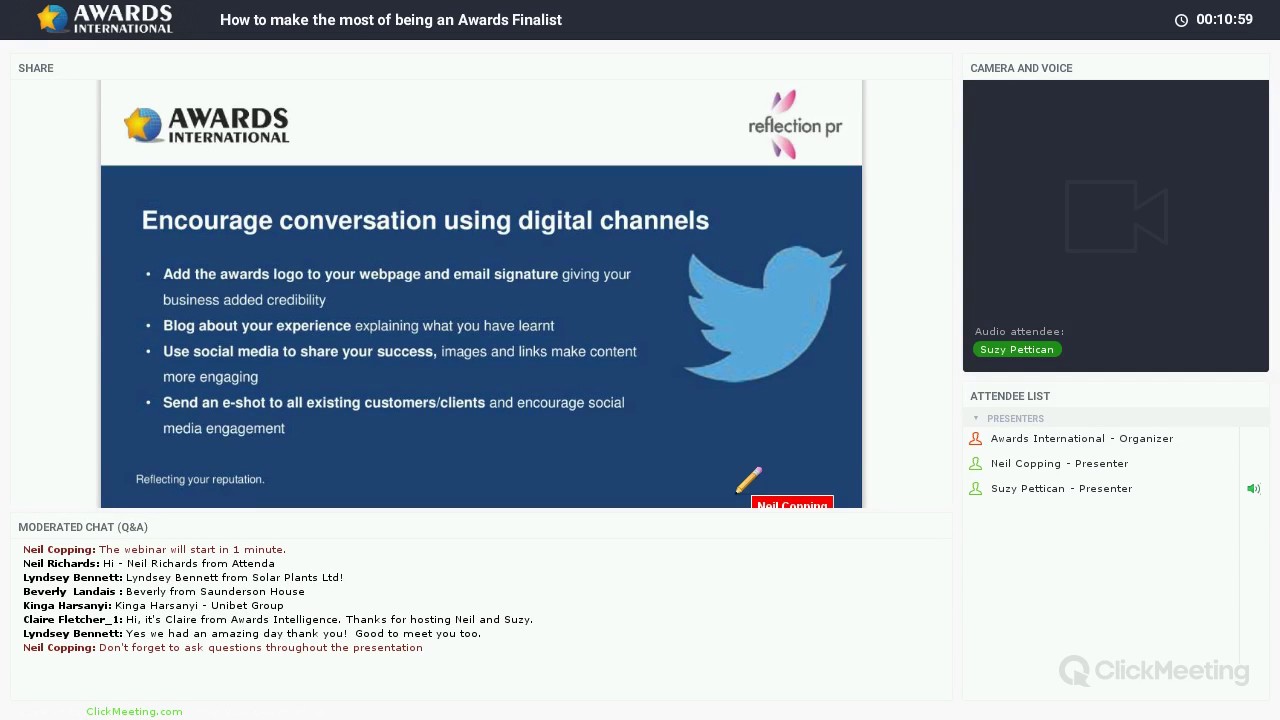Click the ATTENDEE LIST panel header
Image resolution: width=1280 pixels, height=720 pixels.
(1010, 396)
